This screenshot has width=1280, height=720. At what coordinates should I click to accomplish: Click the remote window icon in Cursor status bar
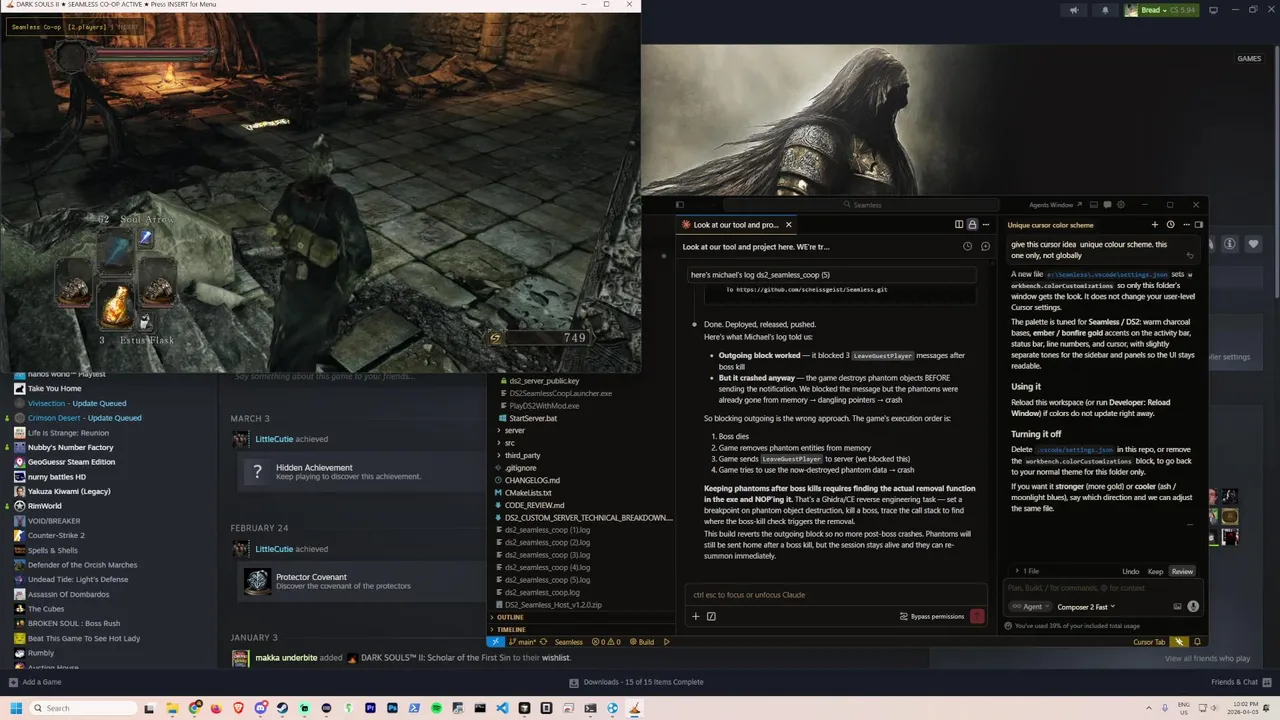(x=496, y=642)
